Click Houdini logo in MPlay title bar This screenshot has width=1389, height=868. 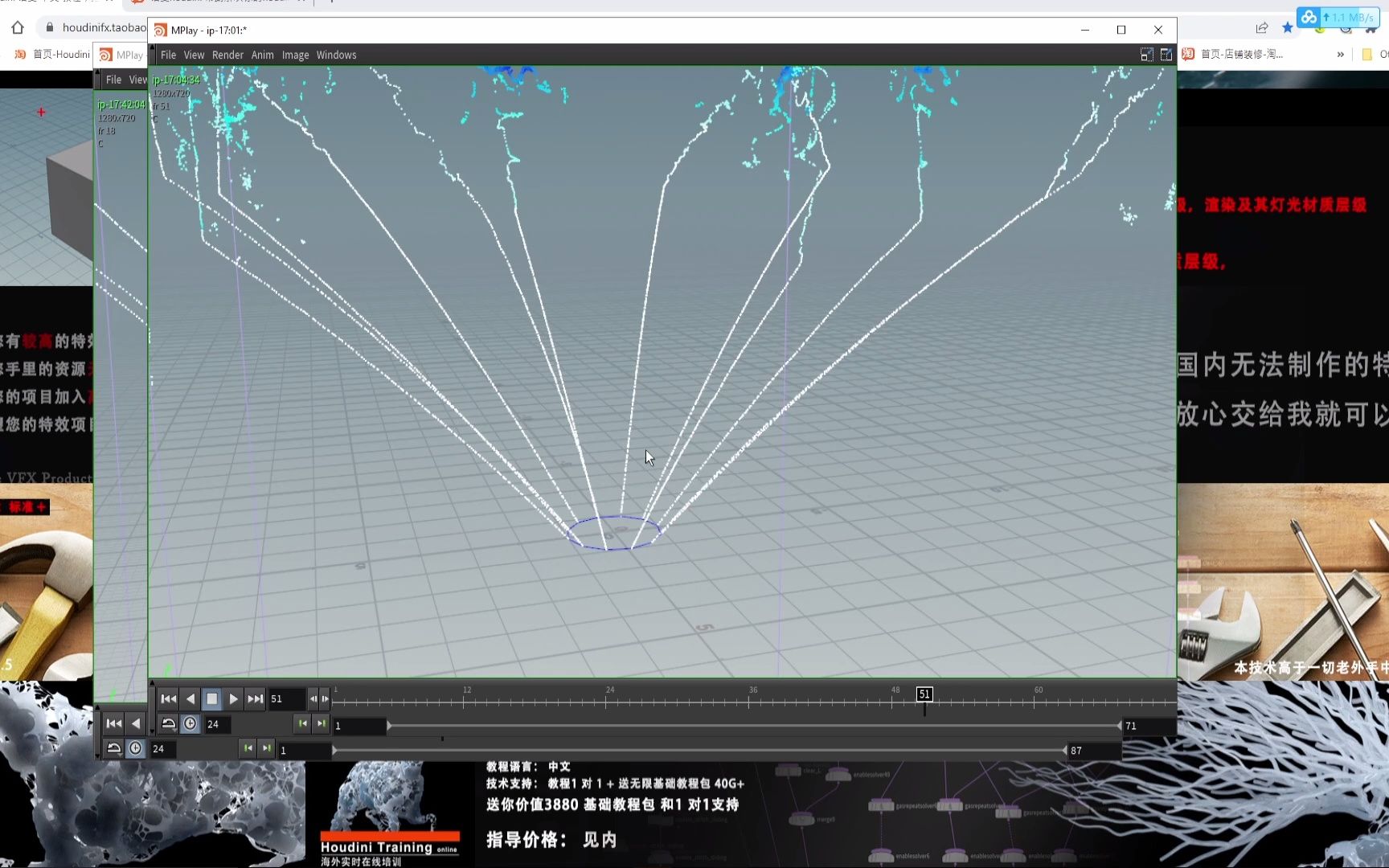[160, 31]
